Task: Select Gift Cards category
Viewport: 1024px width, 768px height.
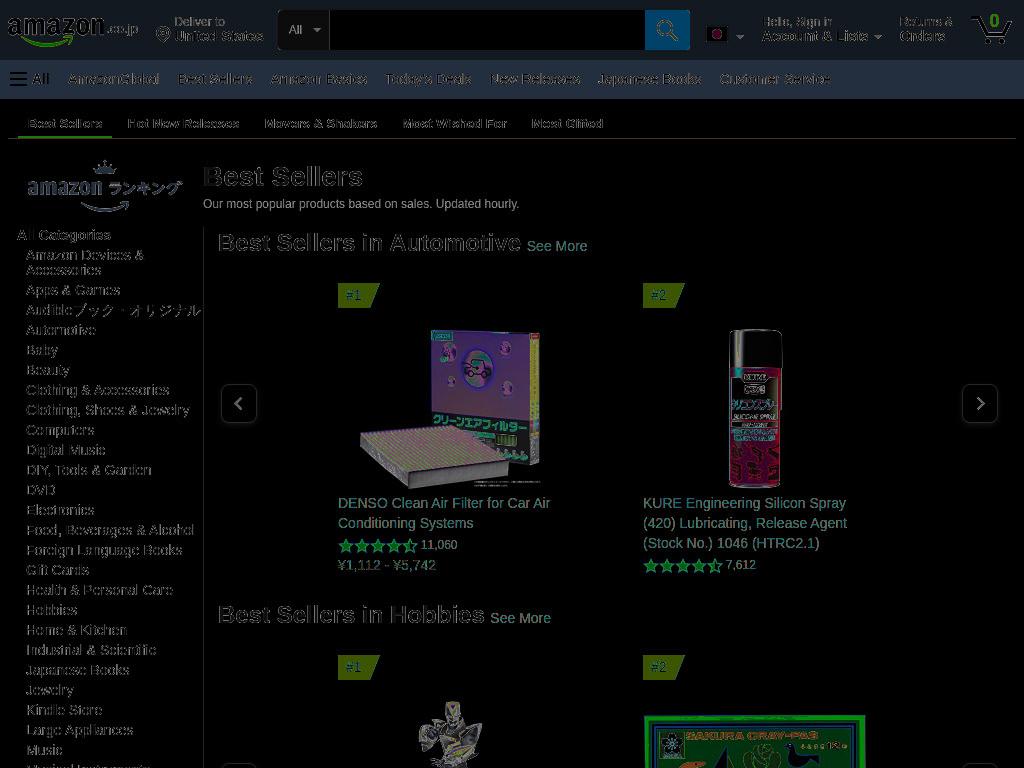Action: click(x=57, y=570)
